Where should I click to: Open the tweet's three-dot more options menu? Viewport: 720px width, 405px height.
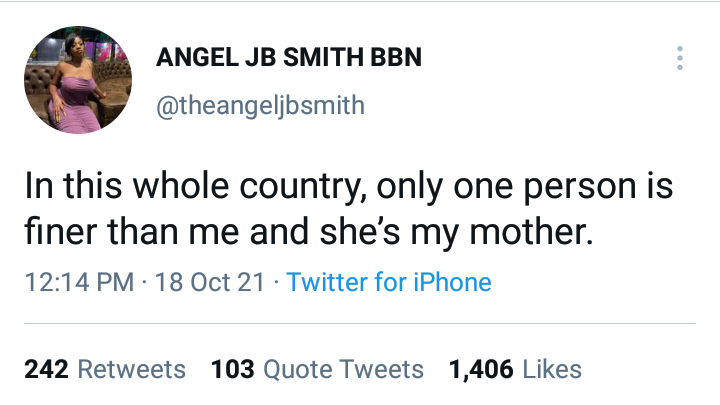point(680,58)
